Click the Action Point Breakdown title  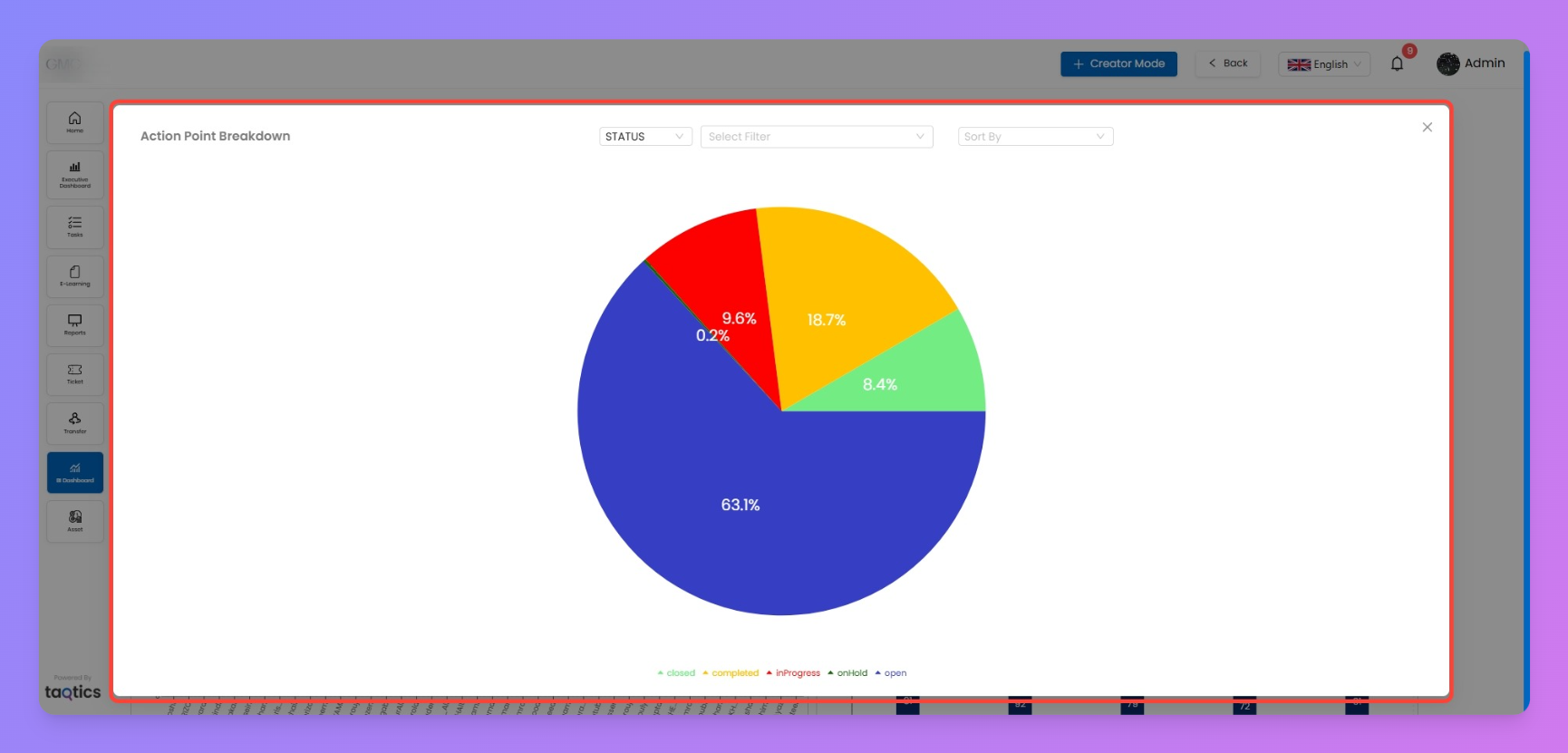pos(215,136)
